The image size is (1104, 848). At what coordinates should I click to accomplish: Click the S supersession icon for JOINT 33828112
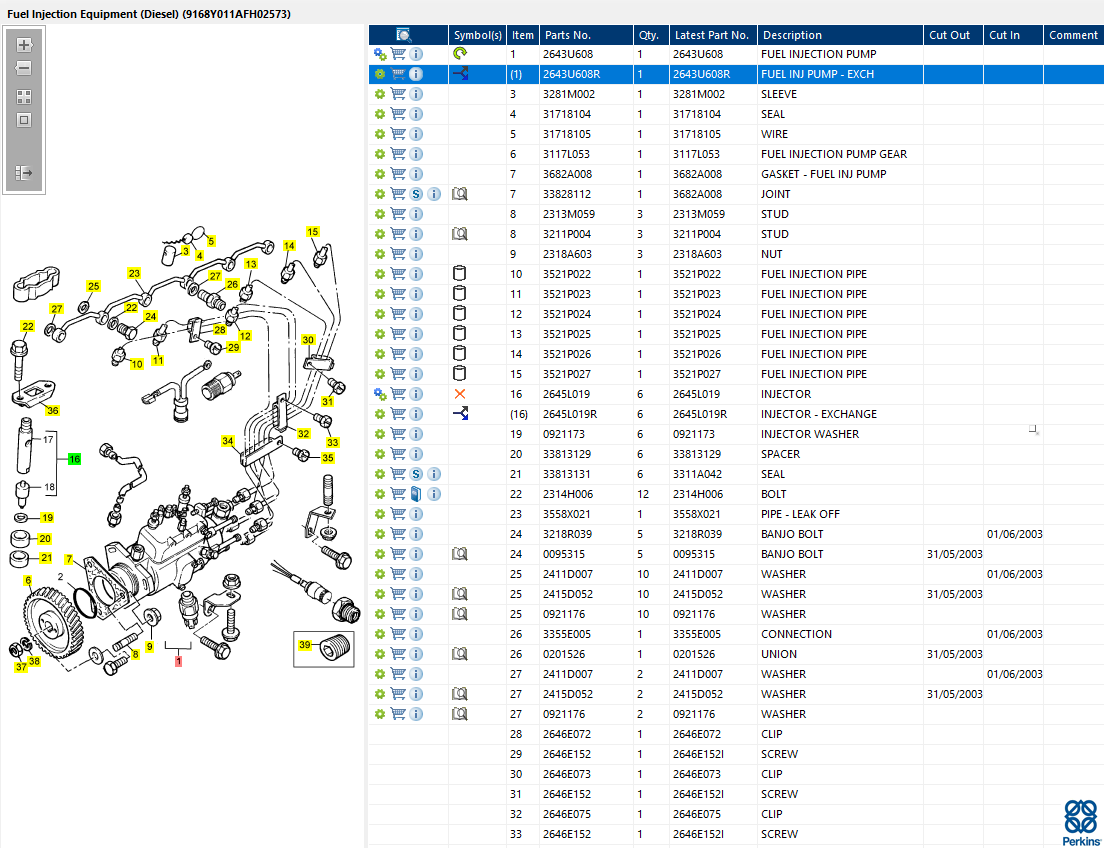(416, 194)
